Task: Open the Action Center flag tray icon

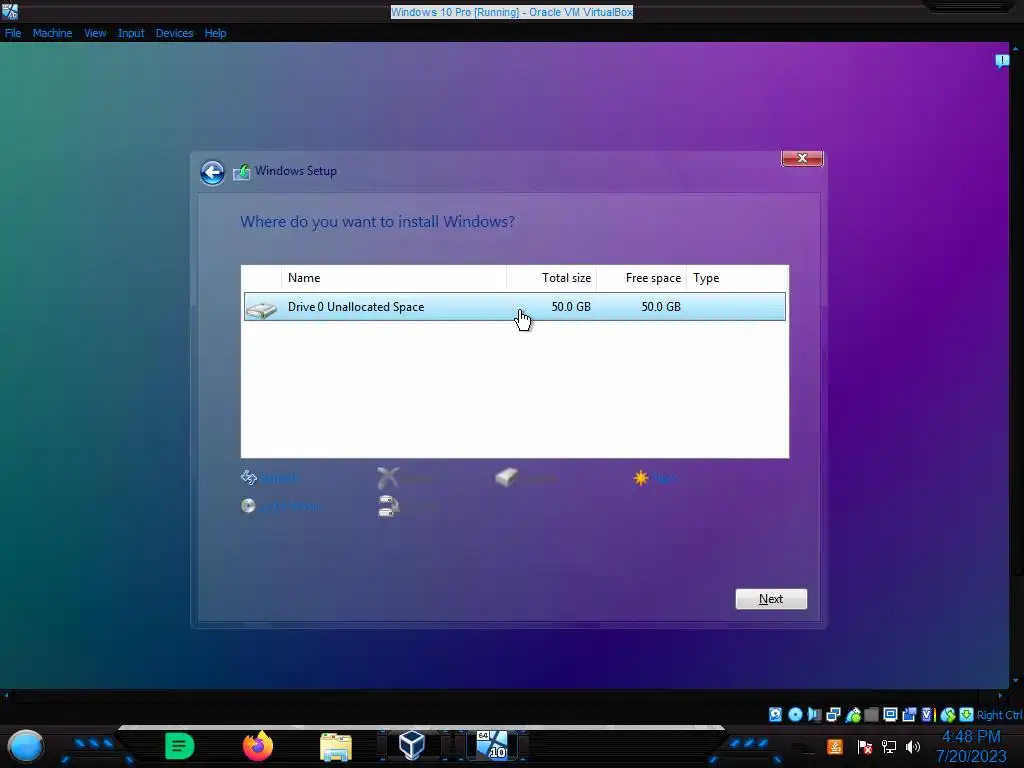Action: (x=865, y=746)
